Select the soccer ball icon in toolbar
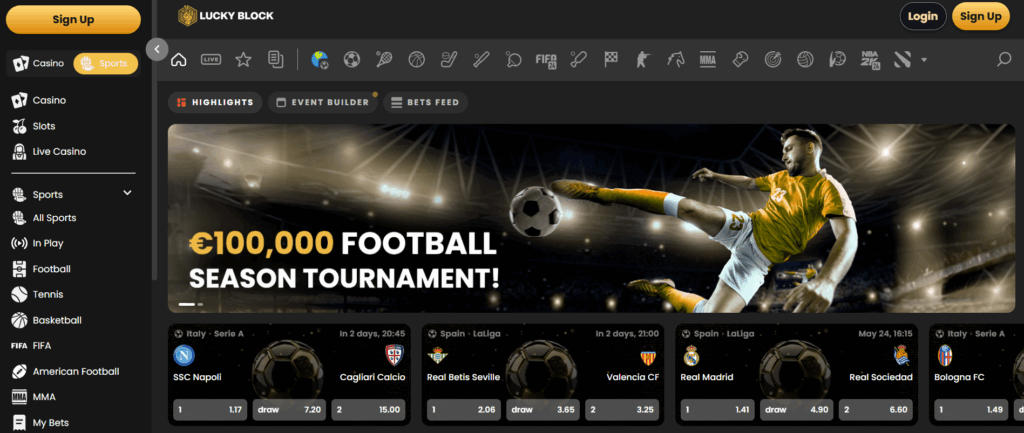 [352, 59]
